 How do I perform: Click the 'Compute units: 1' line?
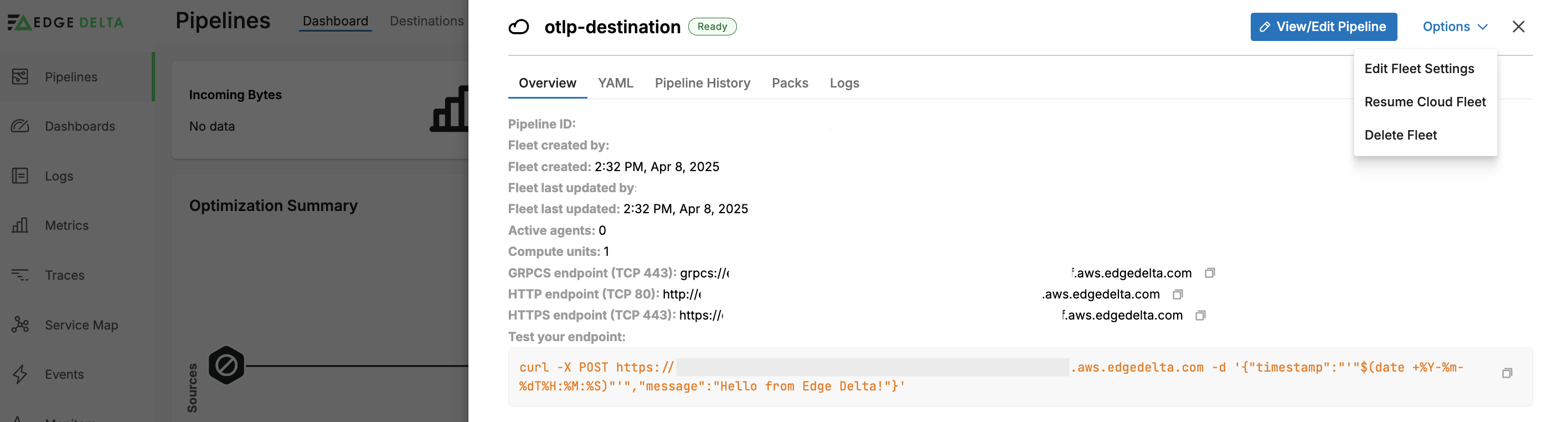(x=558, y=251)
